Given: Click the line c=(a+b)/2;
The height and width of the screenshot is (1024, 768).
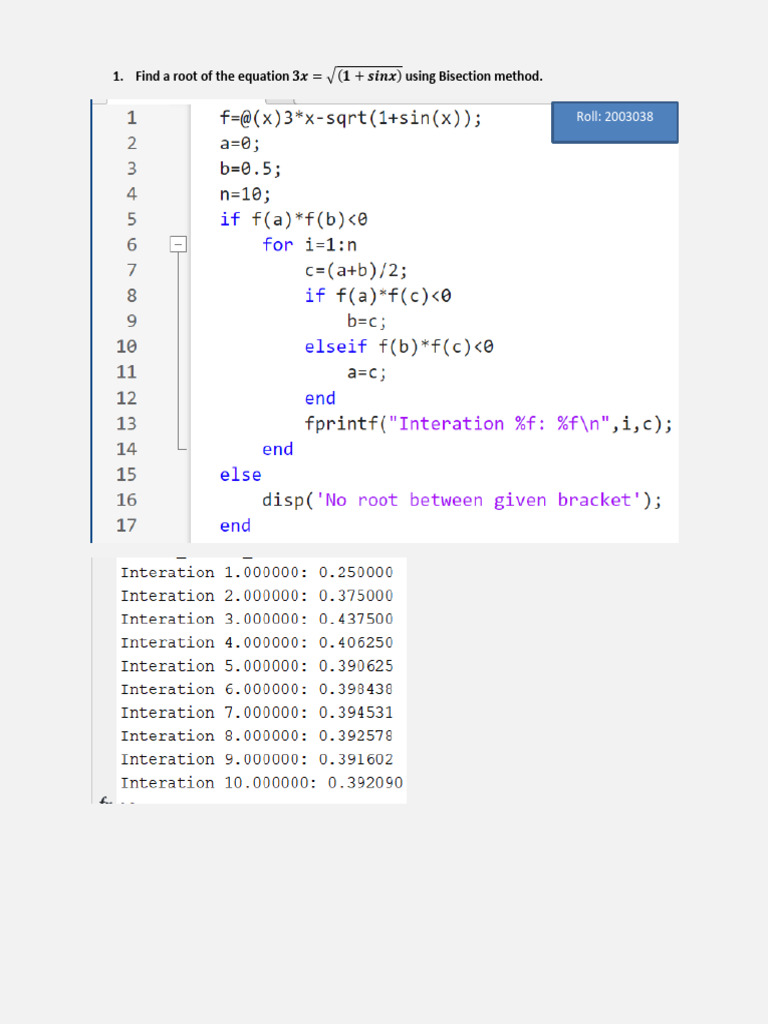Looking at the screenshot, I should pos(356,270).
